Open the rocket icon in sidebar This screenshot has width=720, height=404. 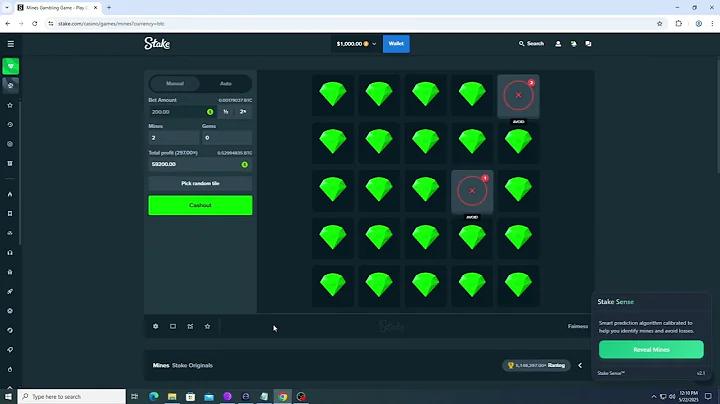click(10, 292)
